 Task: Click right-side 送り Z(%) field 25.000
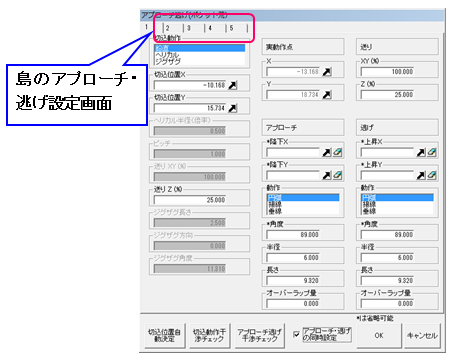(x=388, y=95)
